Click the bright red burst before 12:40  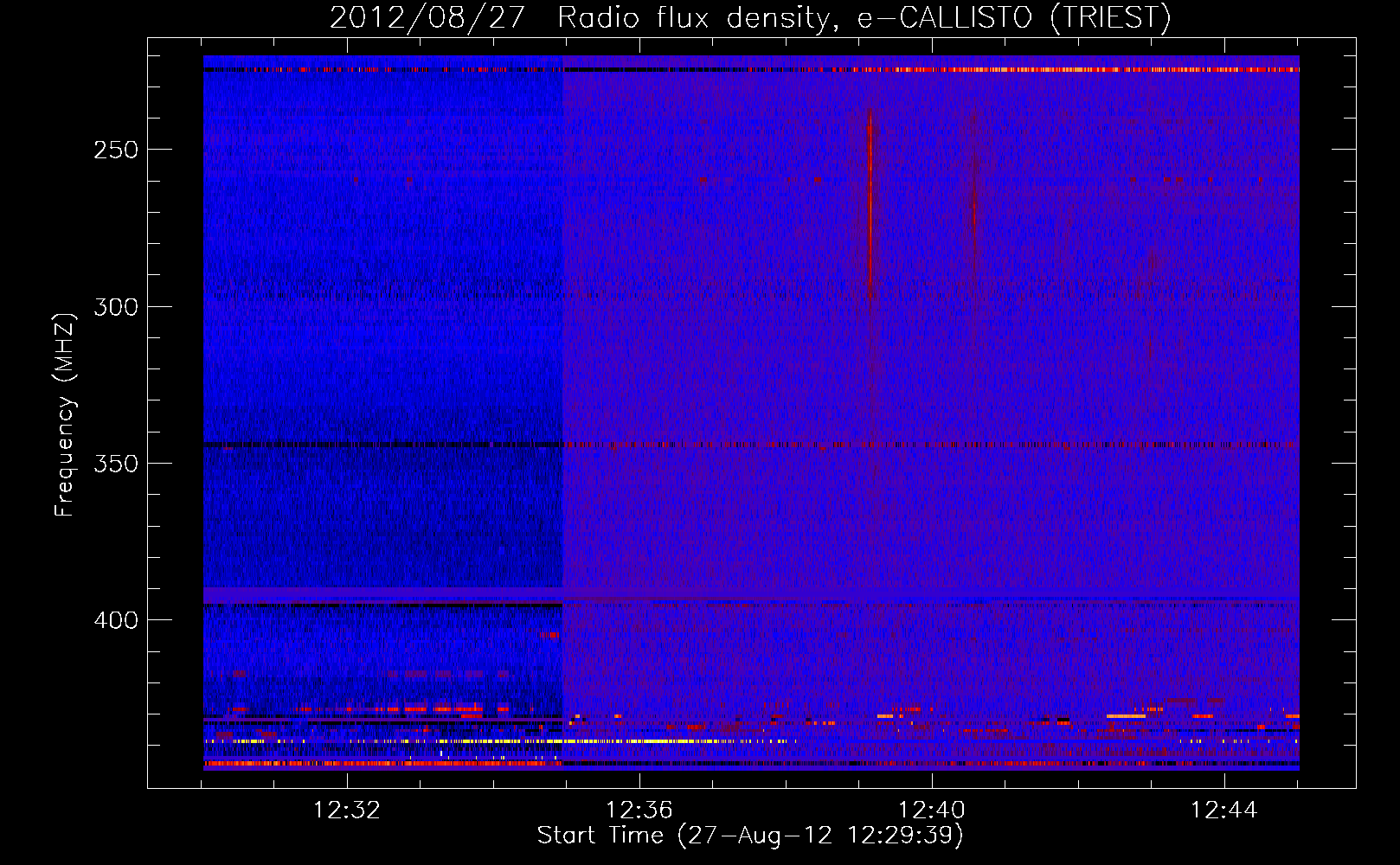pyautogui.click(x=870, y=203)
